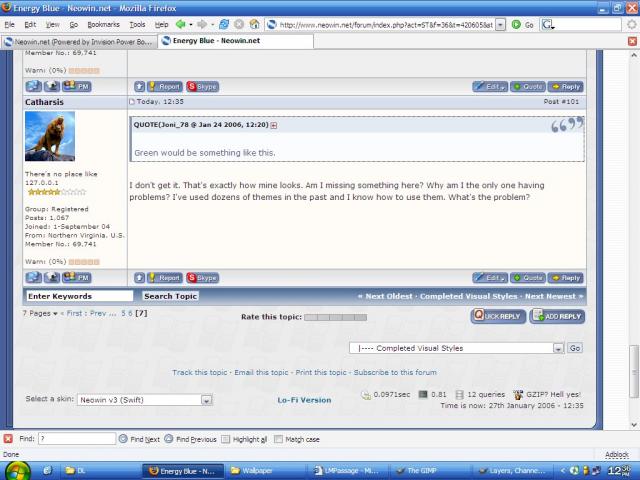Image resolution: width=640 pixels, height=480 pixels.
Task: Click Track this topic link
Action: [200, 372]
